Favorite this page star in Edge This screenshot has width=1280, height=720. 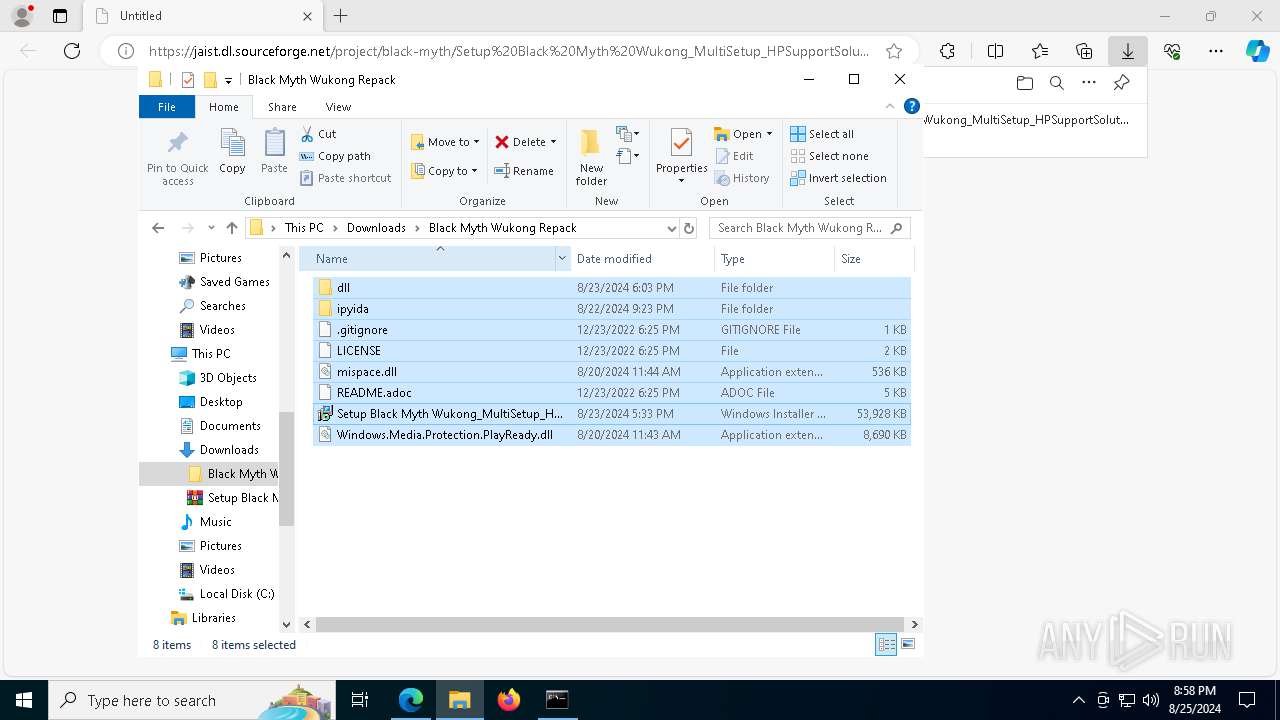pos(894,51)
